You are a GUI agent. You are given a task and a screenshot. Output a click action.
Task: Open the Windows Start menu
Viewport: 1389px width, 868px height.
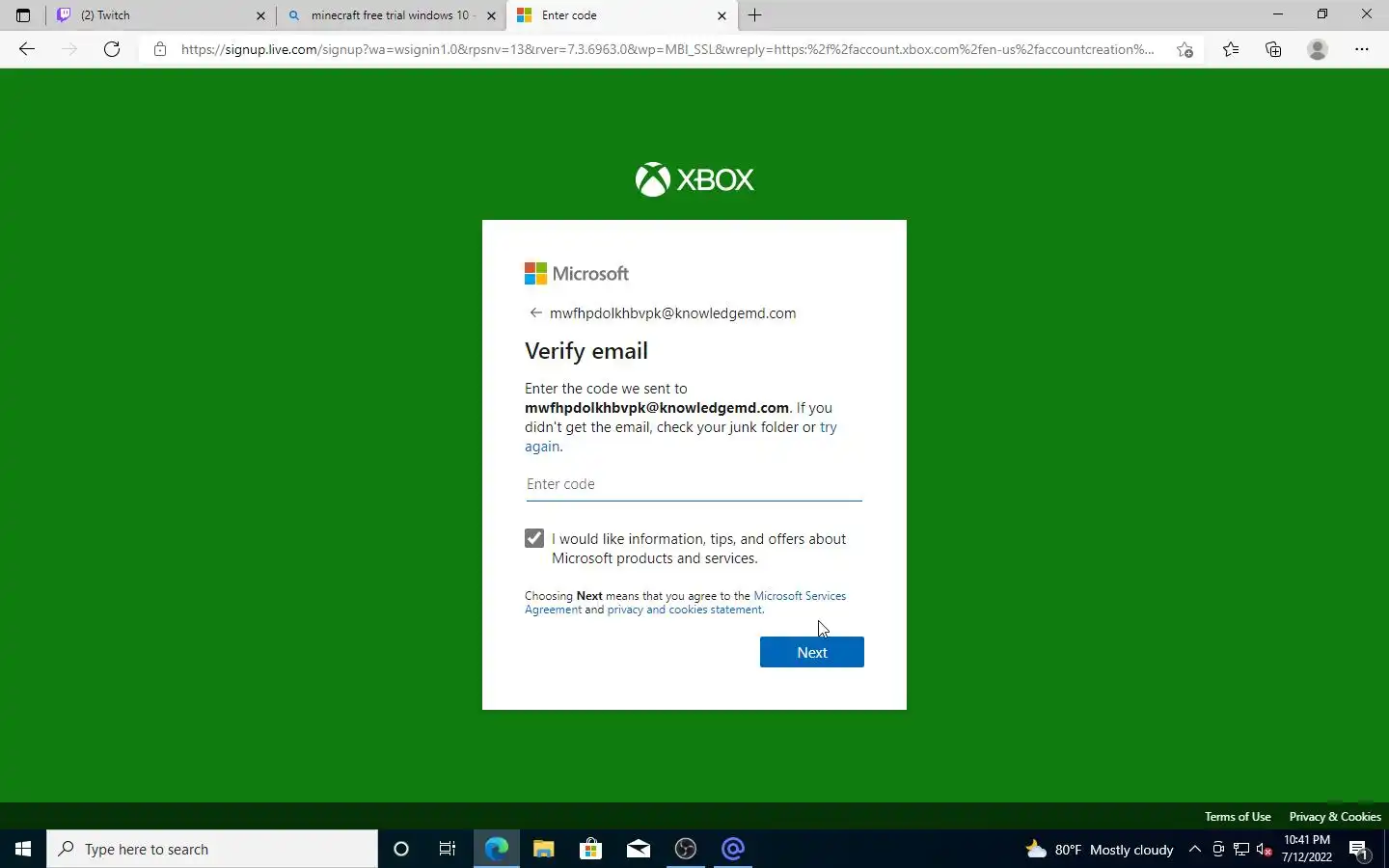point(23,849)
